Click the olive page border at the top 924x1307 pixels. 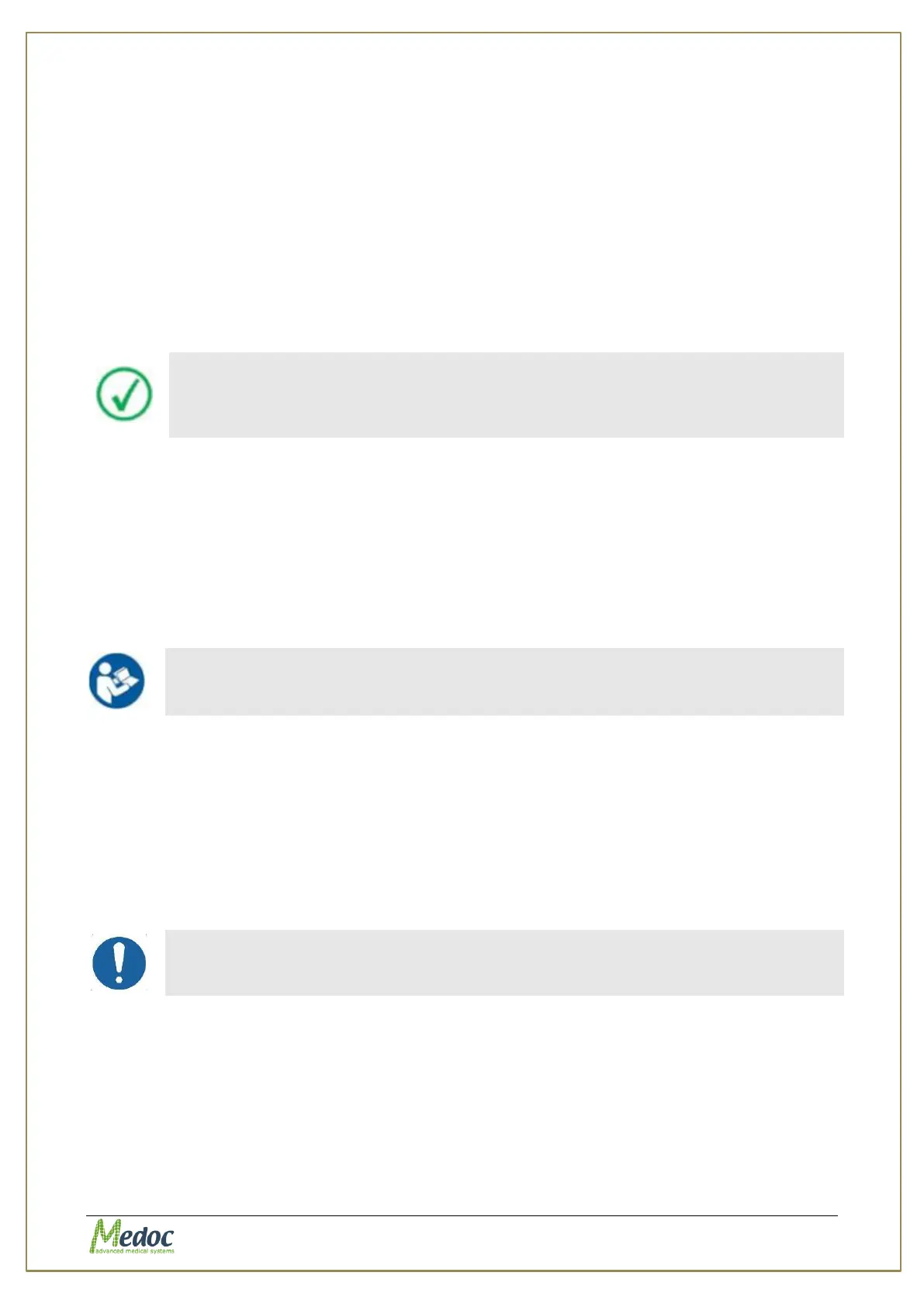463,33
